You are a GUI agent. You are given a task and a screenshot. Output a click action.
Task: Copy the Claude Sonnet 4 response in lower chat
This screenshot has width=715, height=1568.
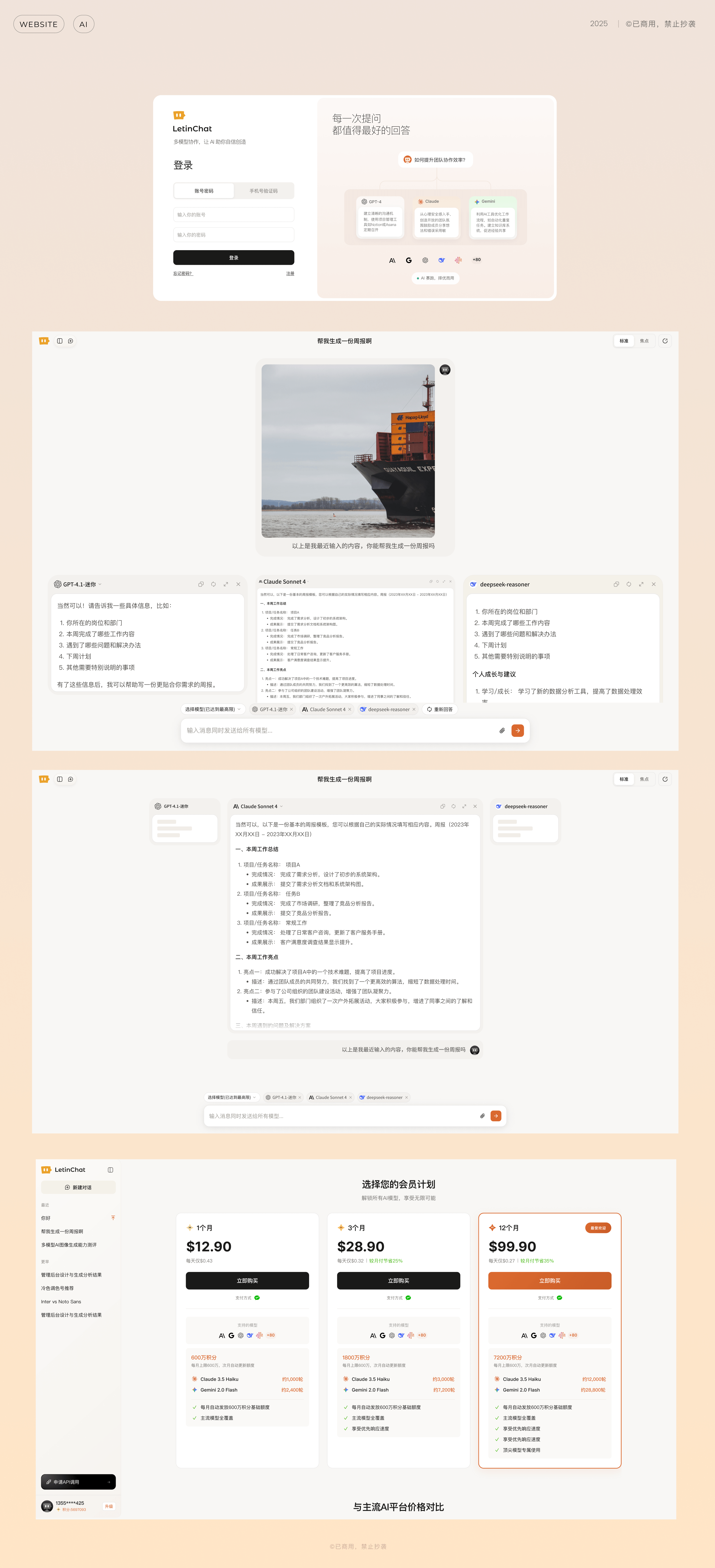(x=443, y=807)
